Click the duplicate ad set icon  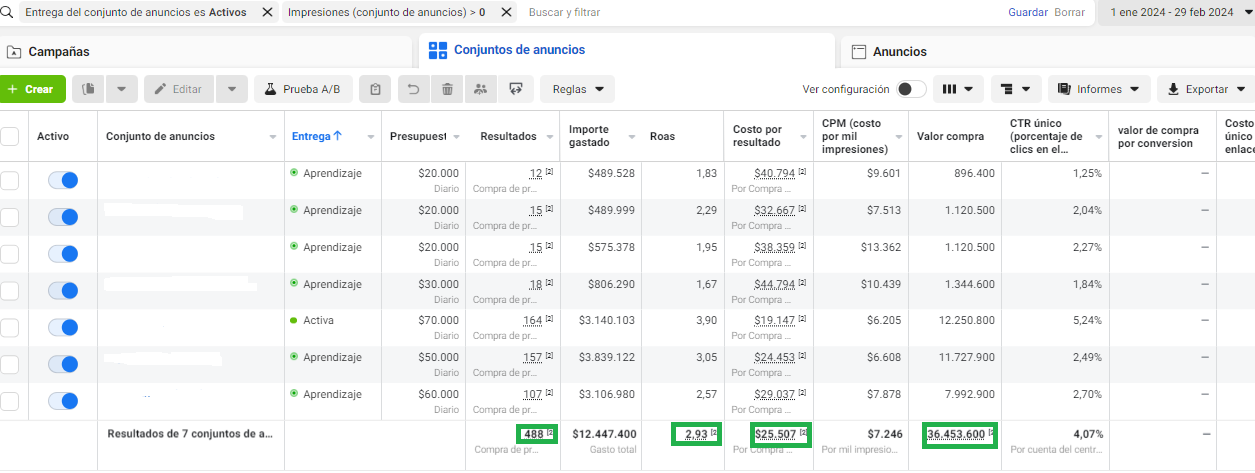click(89, 89)
